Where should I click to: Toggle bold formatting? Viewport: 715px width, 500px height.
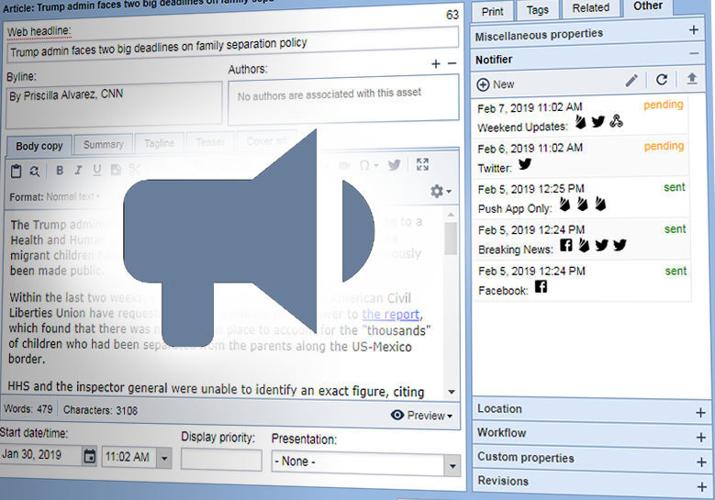pyautogui.click(x=60, y=170)
